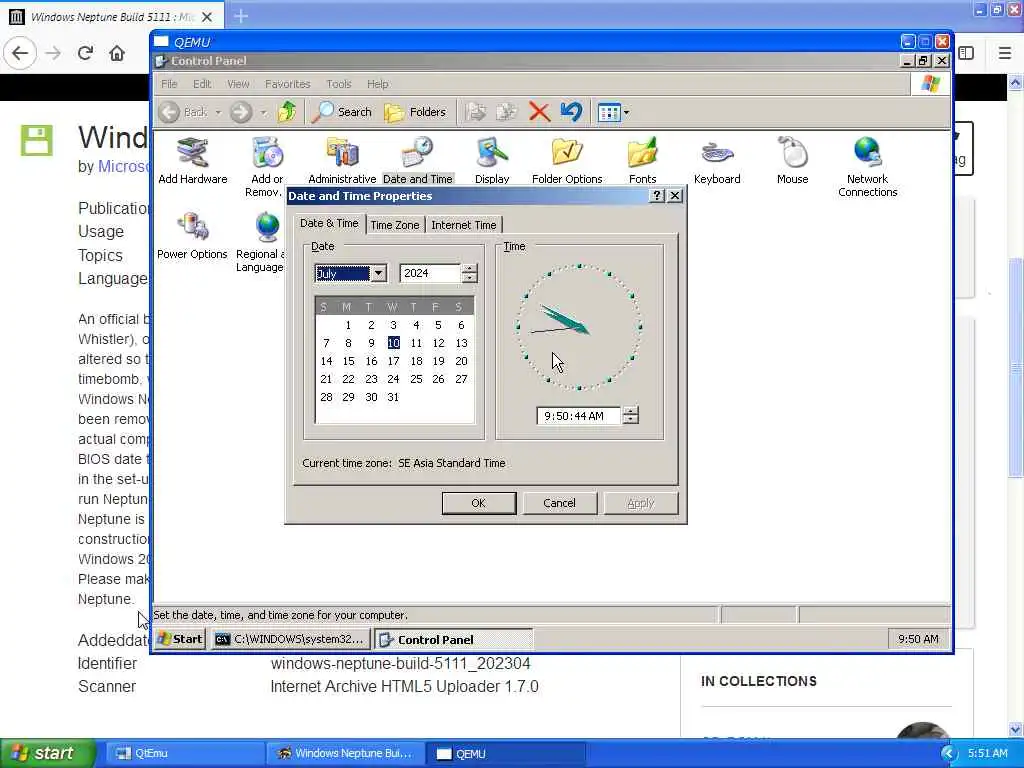The height and width of the screenshot is (768, 1024).
Task: Open the Display control panel icon
Action: (x=492, y=161)
